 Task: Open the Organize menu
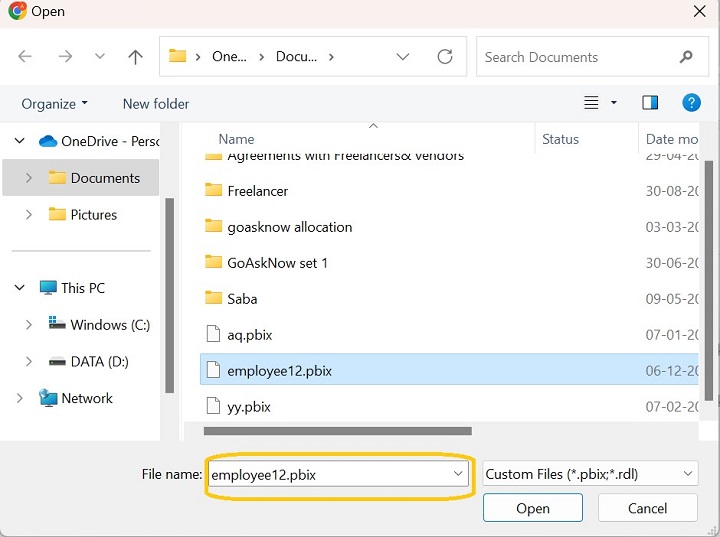coord(54,104)
